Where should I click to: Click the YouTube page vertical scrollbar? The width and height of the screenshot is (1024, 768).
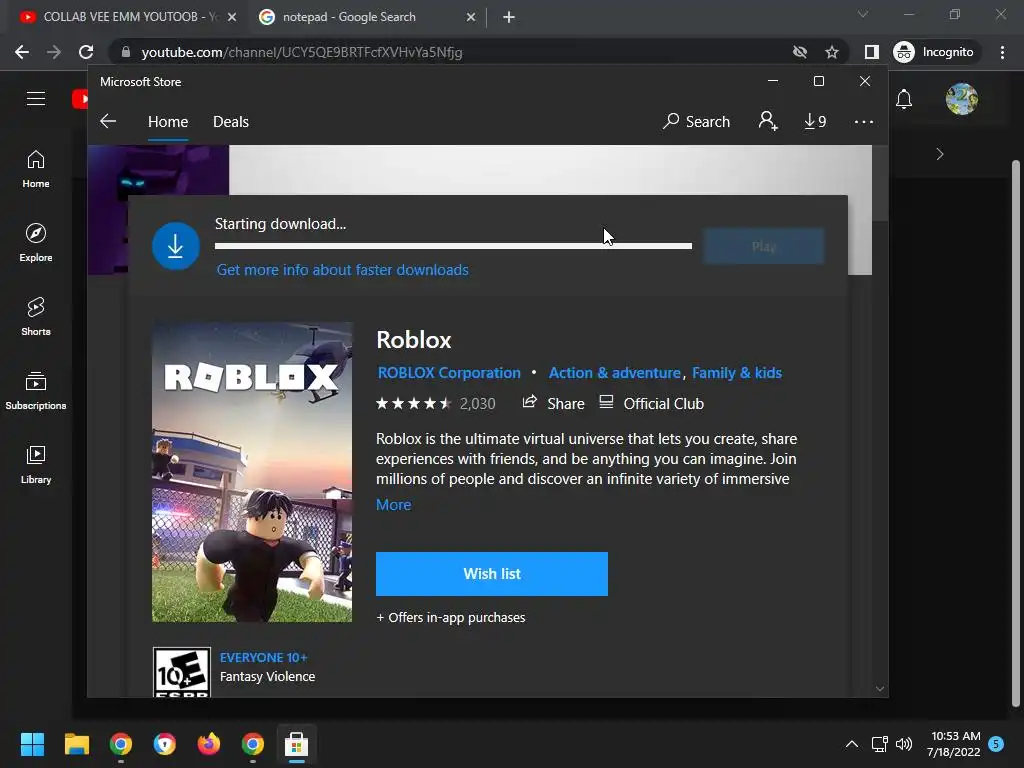[x=1016, y=434]
